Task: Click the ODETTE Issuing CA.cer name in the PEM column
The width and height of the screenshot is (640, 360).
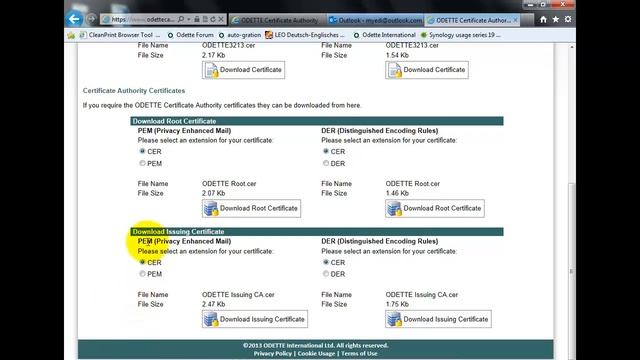Action: 238,295
